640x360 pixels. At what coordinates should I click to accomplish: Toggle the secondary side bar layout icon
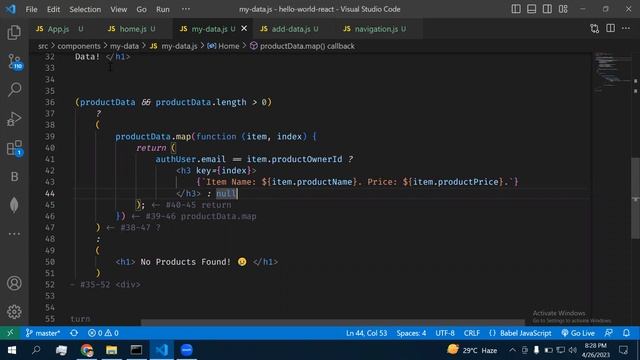pos(547,9)
